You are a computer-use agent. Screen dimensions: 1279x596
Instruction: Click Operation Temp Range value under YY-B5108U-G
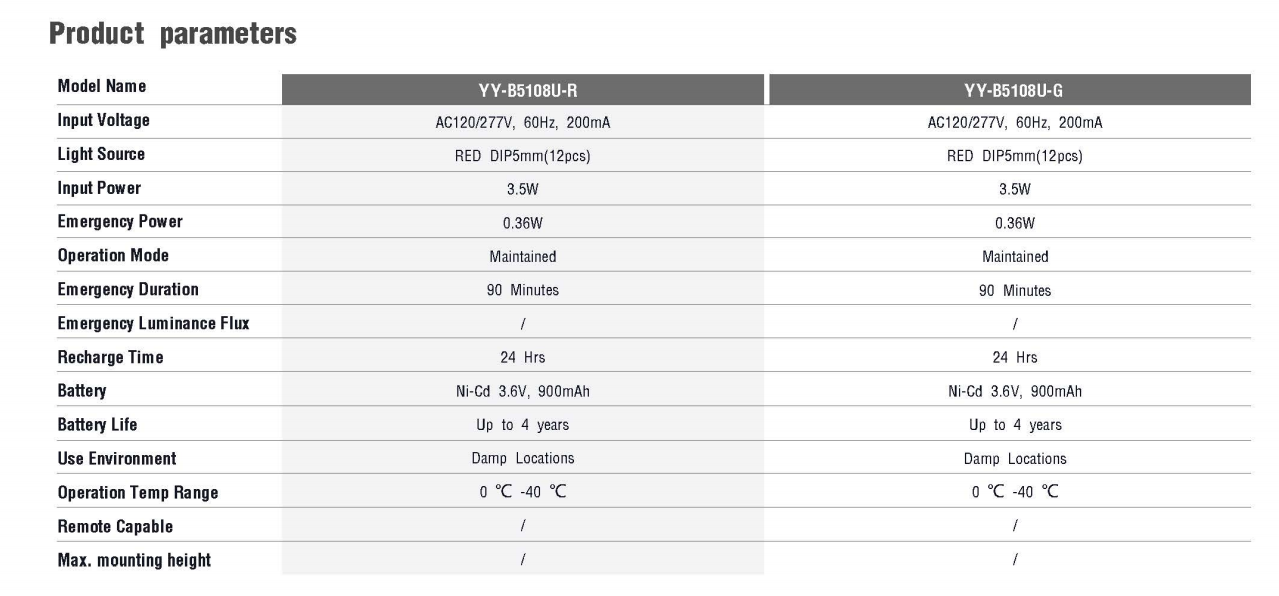pos(1015,492)
